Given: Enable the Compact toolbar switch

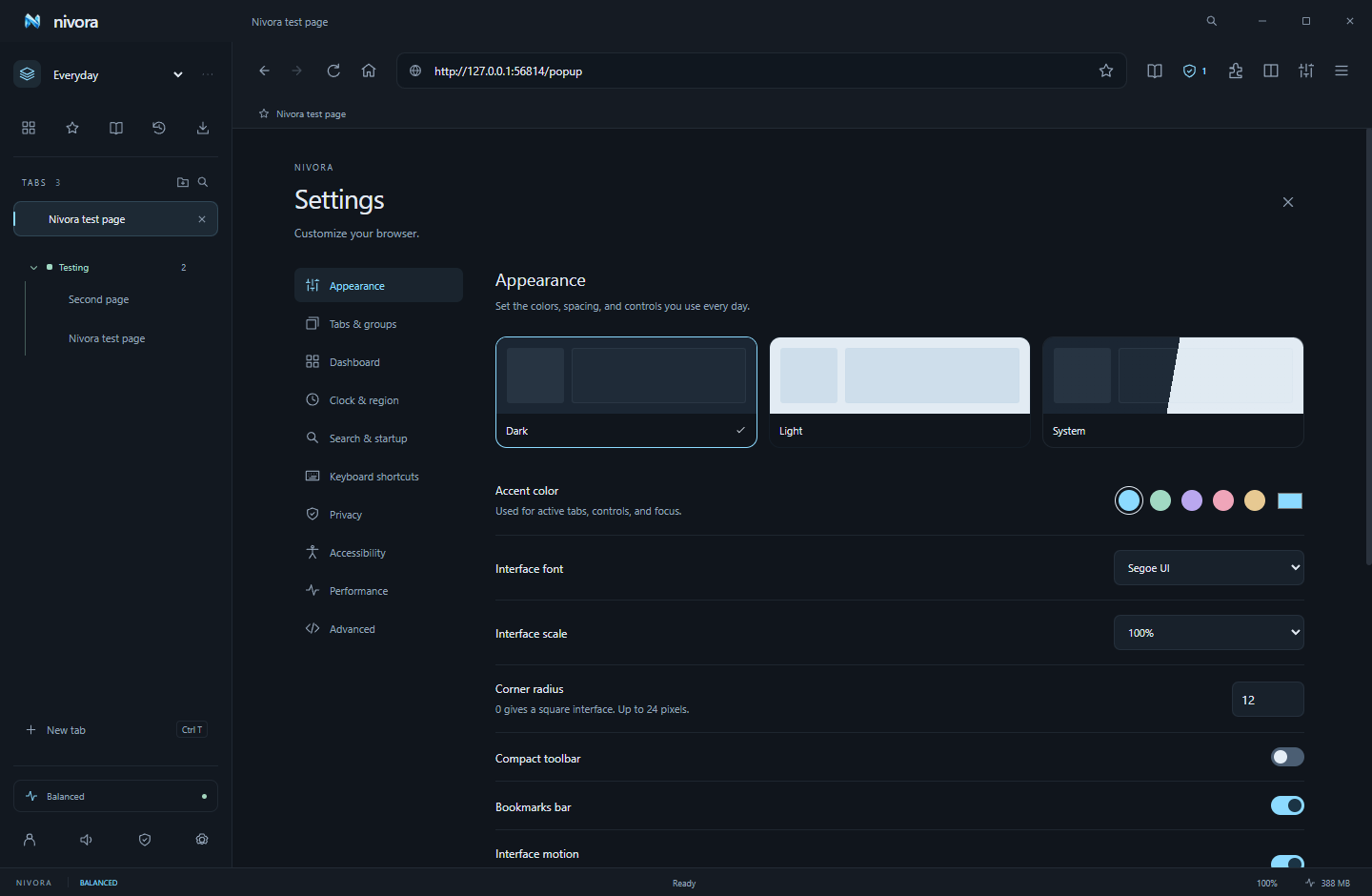Looking at the screenshot, I should point(1287,757).
